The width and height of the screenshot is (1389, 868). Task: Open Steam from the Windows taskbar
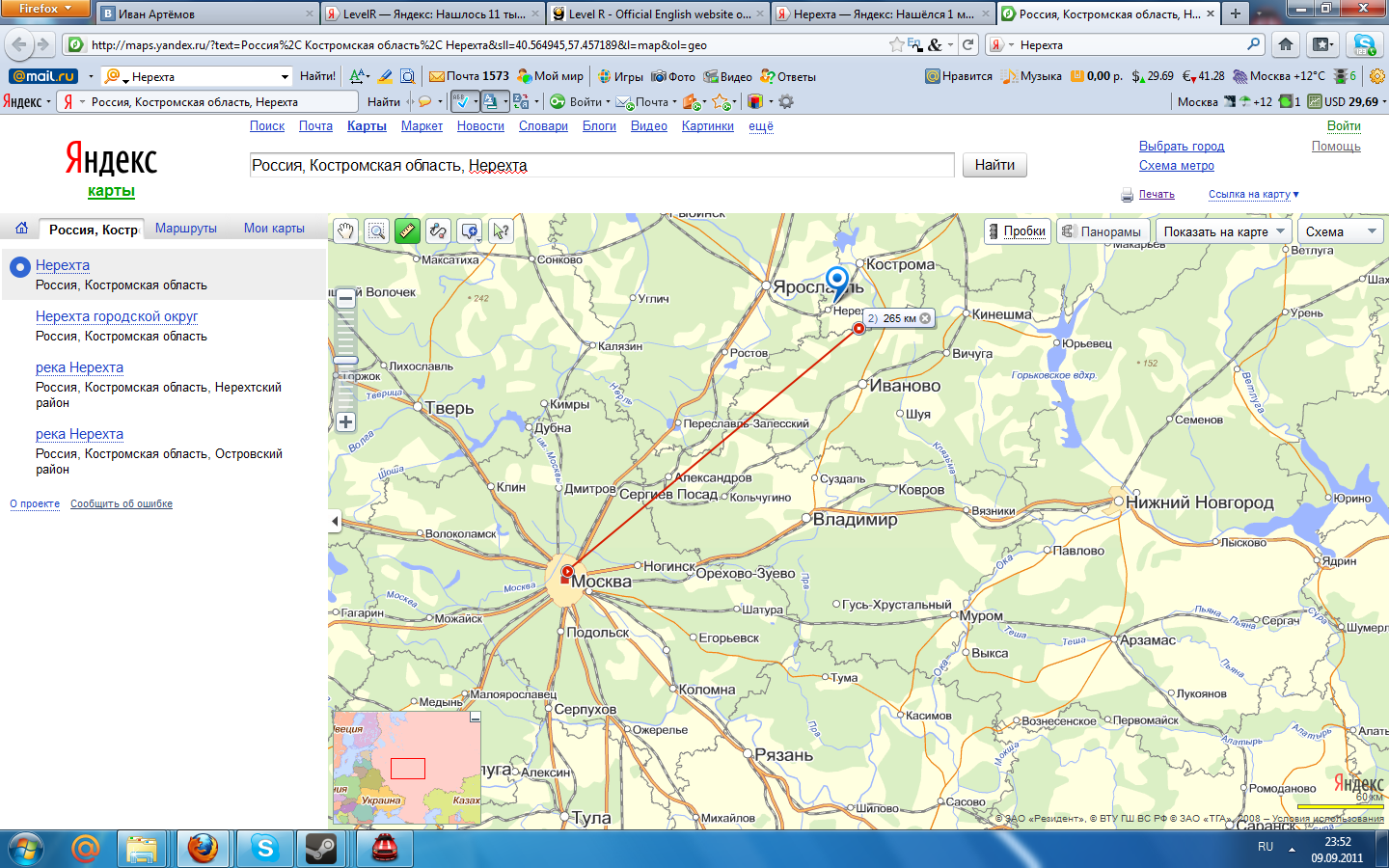tap(320, 849)
